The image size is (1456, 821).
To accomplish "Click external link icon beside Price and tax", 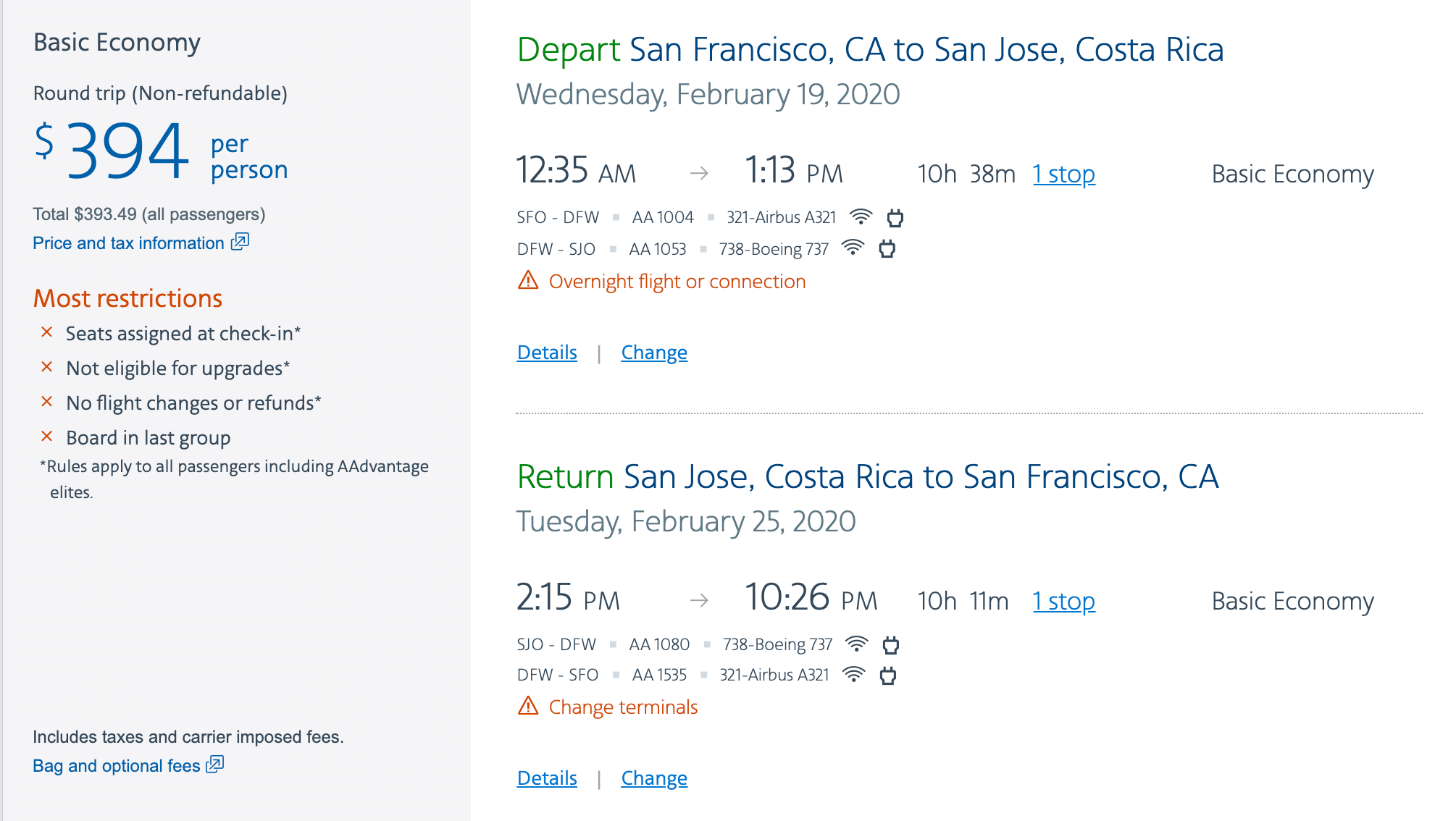I will pyautogui.click(x=240, y=242).
